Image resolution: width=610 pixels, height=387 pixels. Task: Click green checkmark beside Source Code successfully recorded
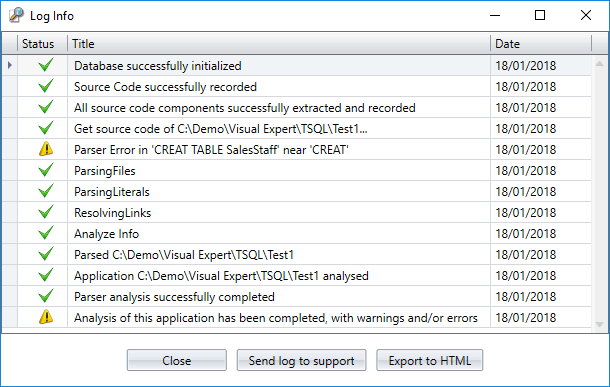46,86
